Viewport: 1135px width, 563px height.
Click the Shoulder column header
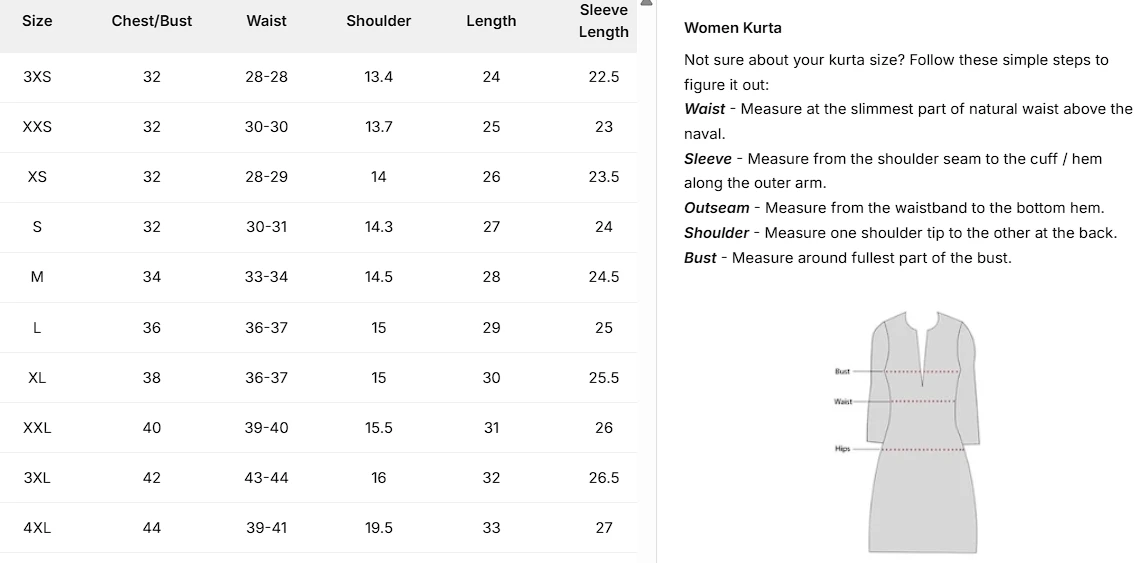coord(379,21)
